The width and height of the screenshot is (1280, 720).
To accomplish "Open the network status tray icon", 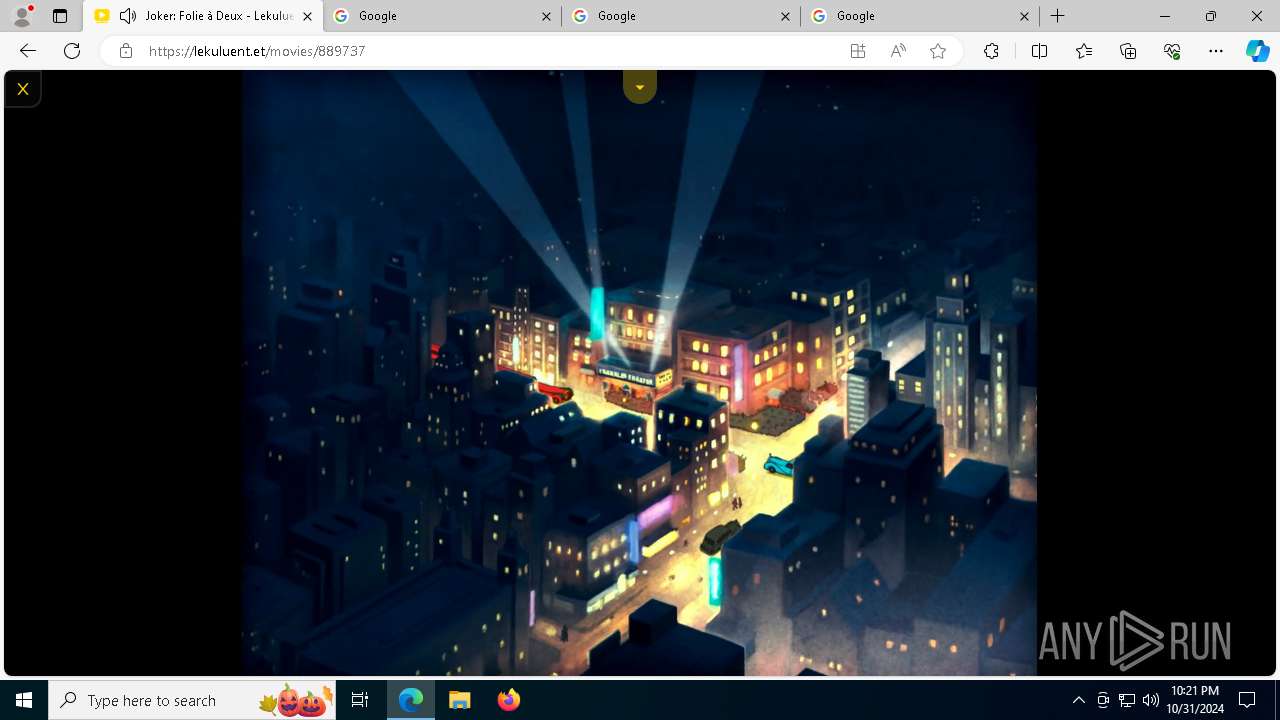I will click(x=1127, y=700).
